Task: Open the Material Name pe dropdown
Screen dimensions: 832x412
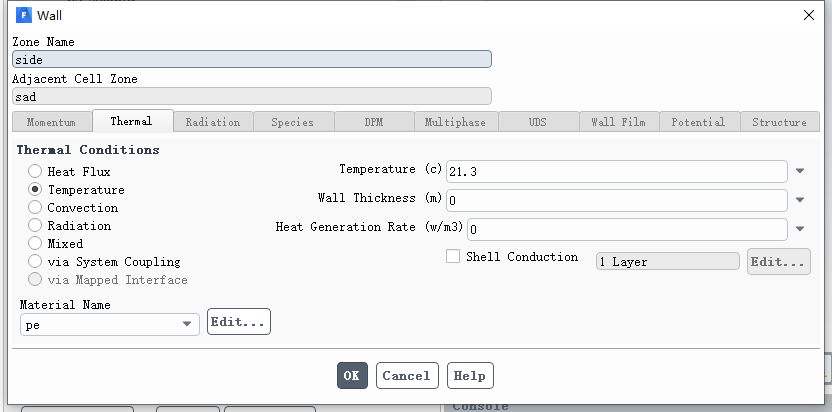Action: point(110,324)
